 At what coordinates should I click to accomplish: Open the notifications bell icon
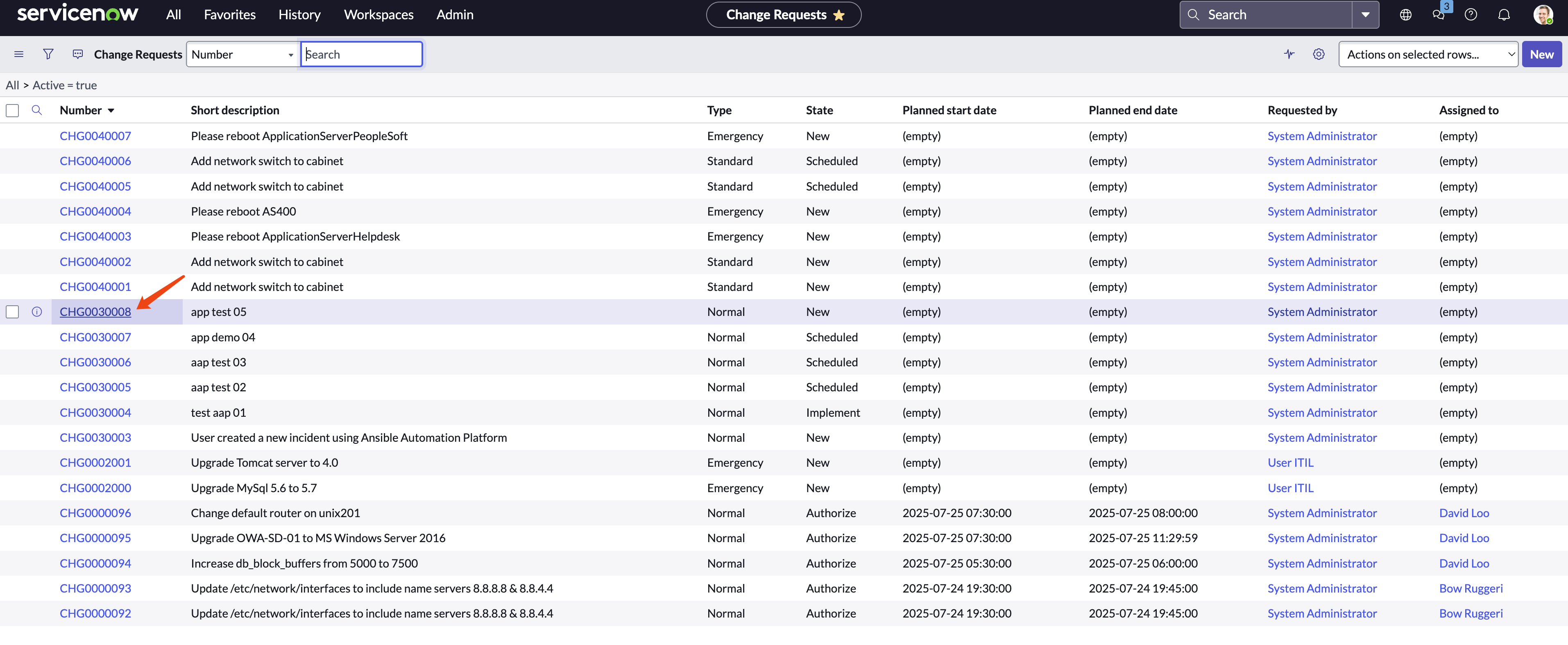click(x=1503, y=15)
